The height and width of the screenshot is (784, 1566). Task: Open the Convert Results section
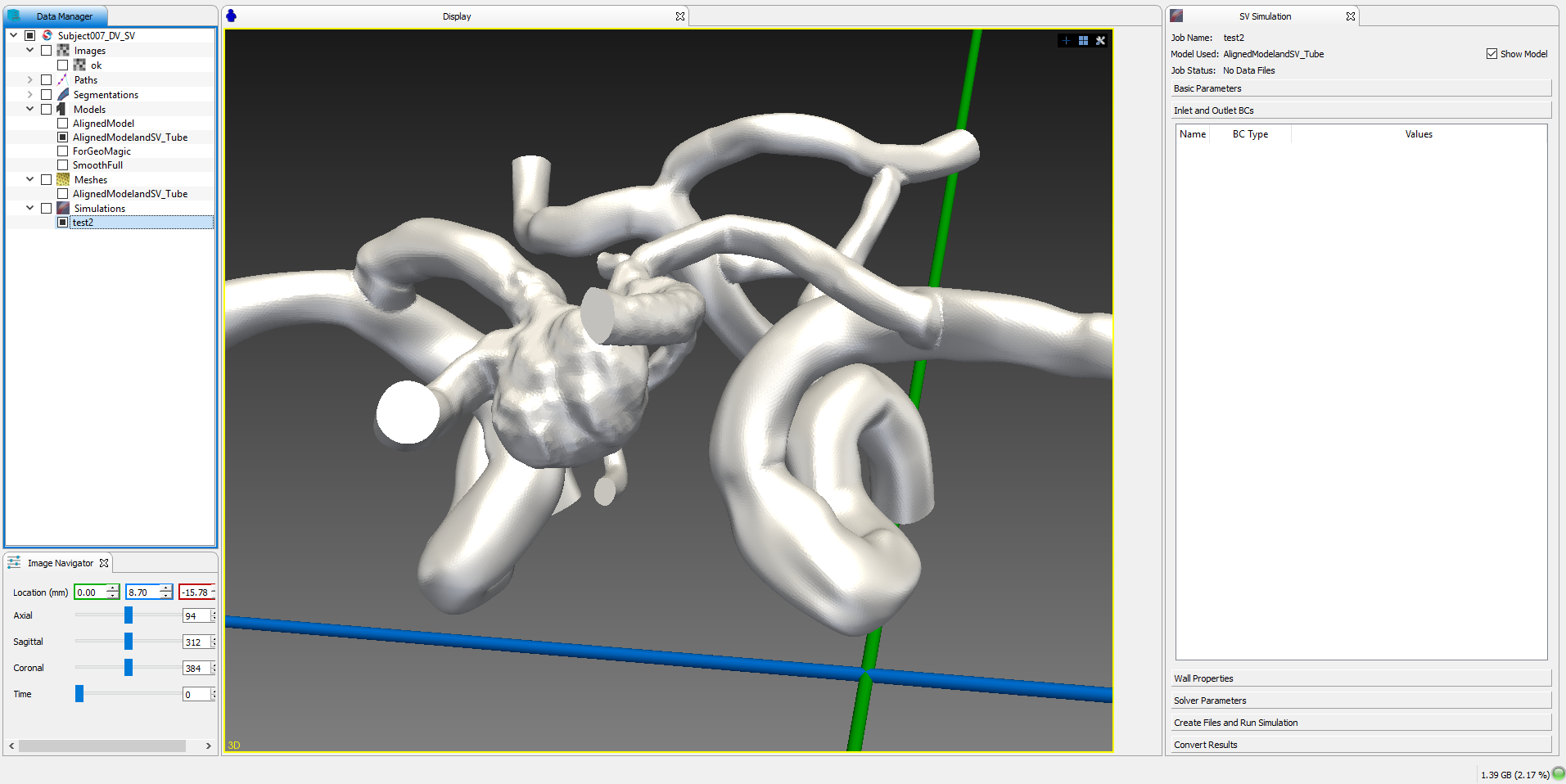[x=1361, y=745]
